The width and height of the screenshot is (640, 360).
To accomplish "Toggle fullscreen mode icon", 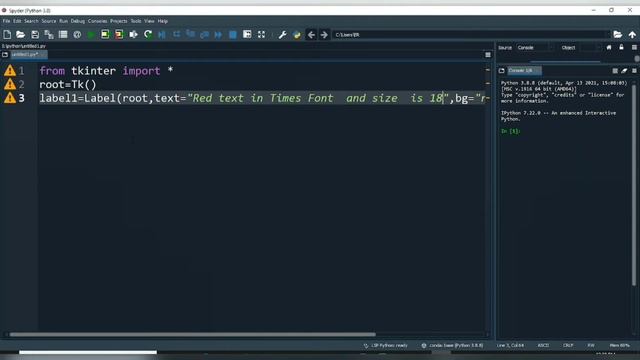I will point(261,35).
